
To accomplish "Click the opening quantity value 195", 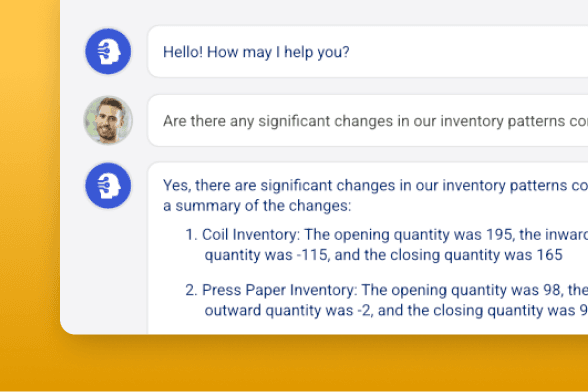I will 499,234.
